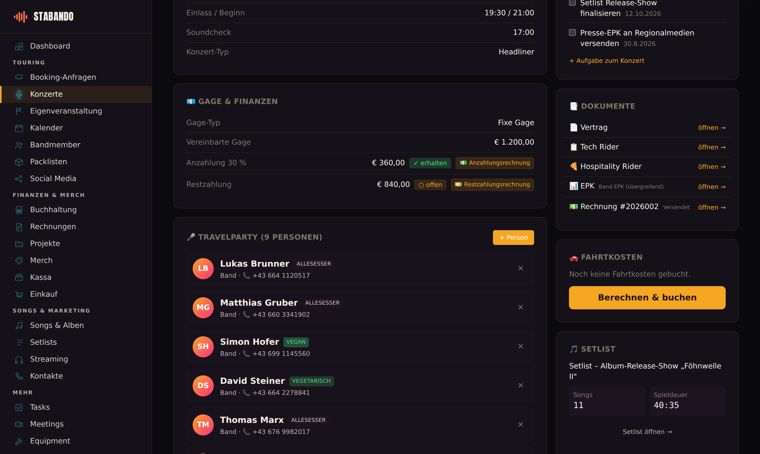The height and width of the screenshot is (454, 760).
Task: Click the DS avatar of David Steiner
Action: [x=203, y=386]
